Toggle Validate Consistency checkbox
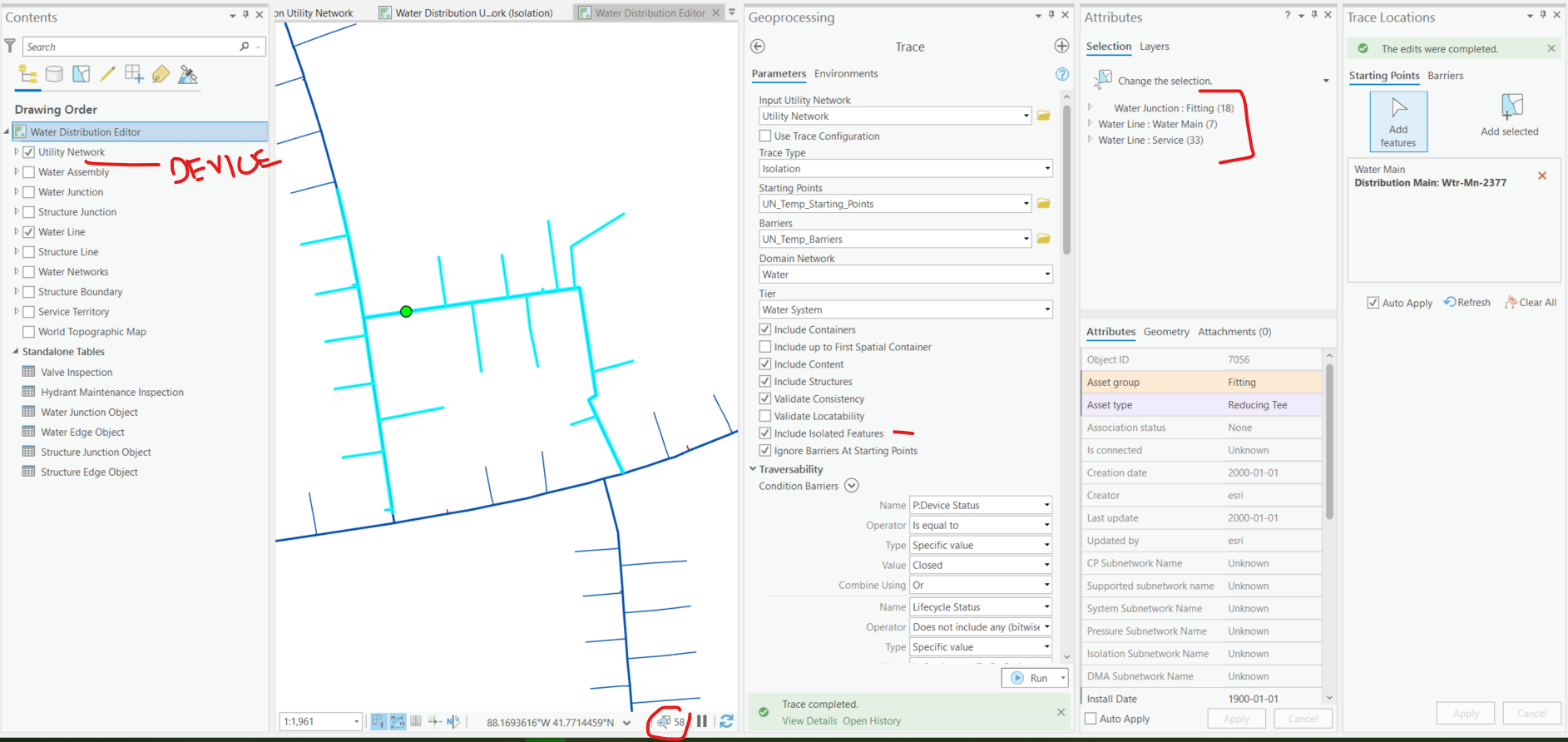This screenshot has width=1568, height=742. coord(765,398)
